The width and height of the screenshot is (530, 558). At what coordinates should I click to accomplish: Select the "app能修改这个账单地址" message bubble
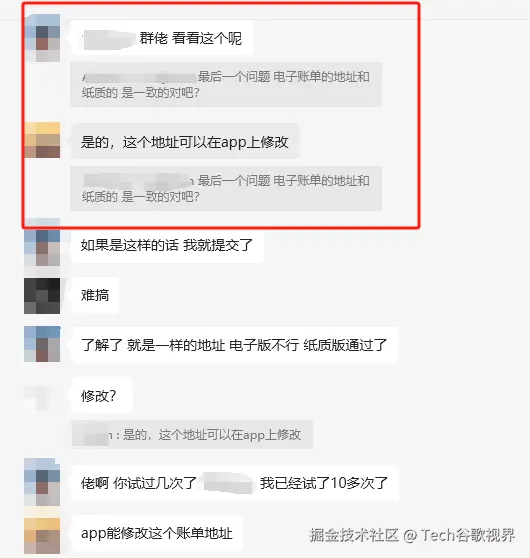coord(157,533)
